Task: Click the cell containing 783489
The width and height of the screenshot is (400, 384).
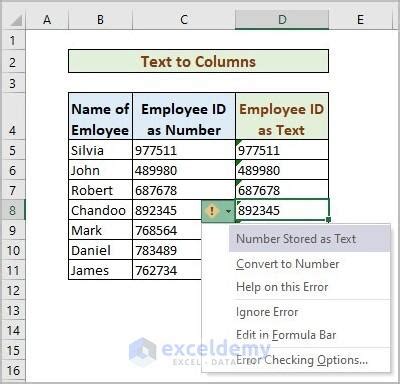Action: (x=167, y=250)
